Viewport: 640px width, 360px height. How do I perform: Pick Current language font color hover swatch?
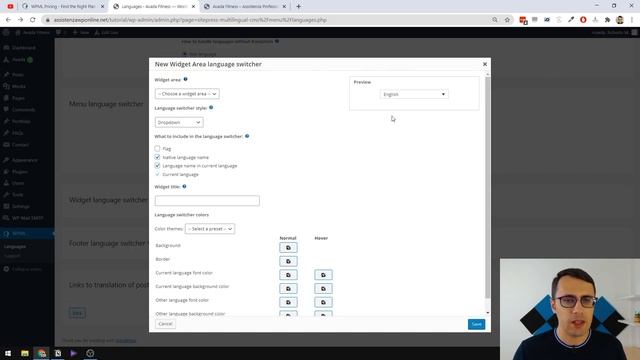coord(323,275)
